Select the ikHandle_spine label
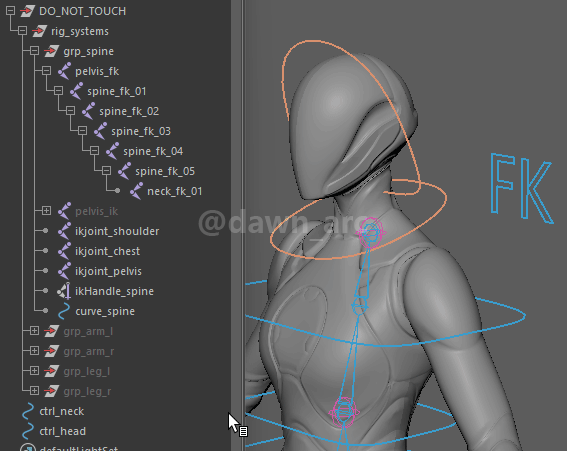Screen dimensions: 567x451 point(114,291)
